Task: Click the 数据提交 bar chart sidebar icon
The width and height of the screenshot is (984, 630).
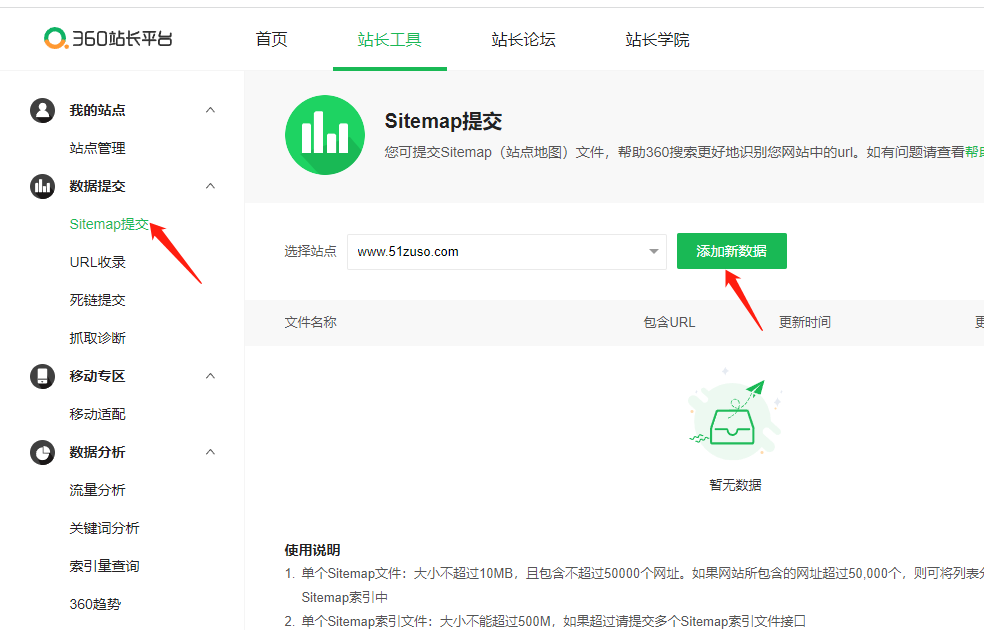Action: coord(42,186)
